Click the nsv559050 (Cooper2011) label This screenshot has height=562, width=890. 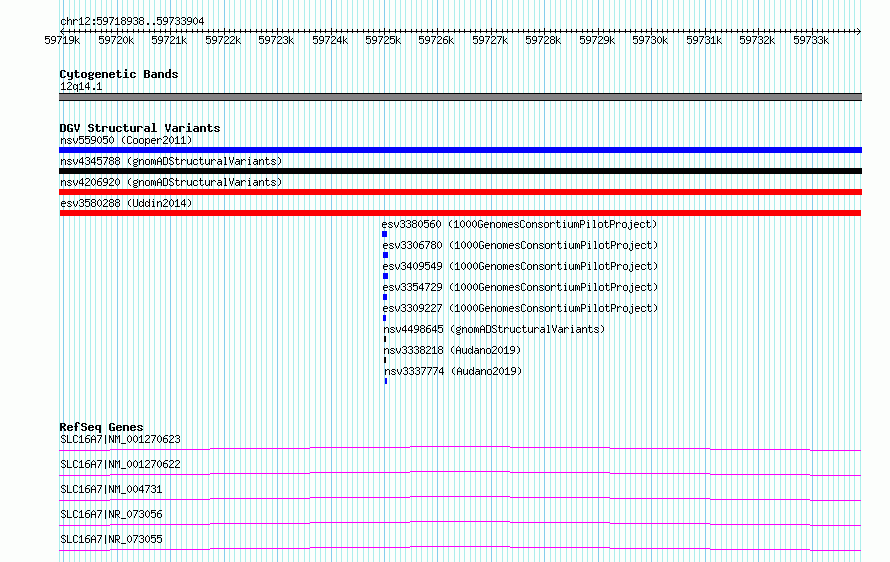click(x=126, y=140)
